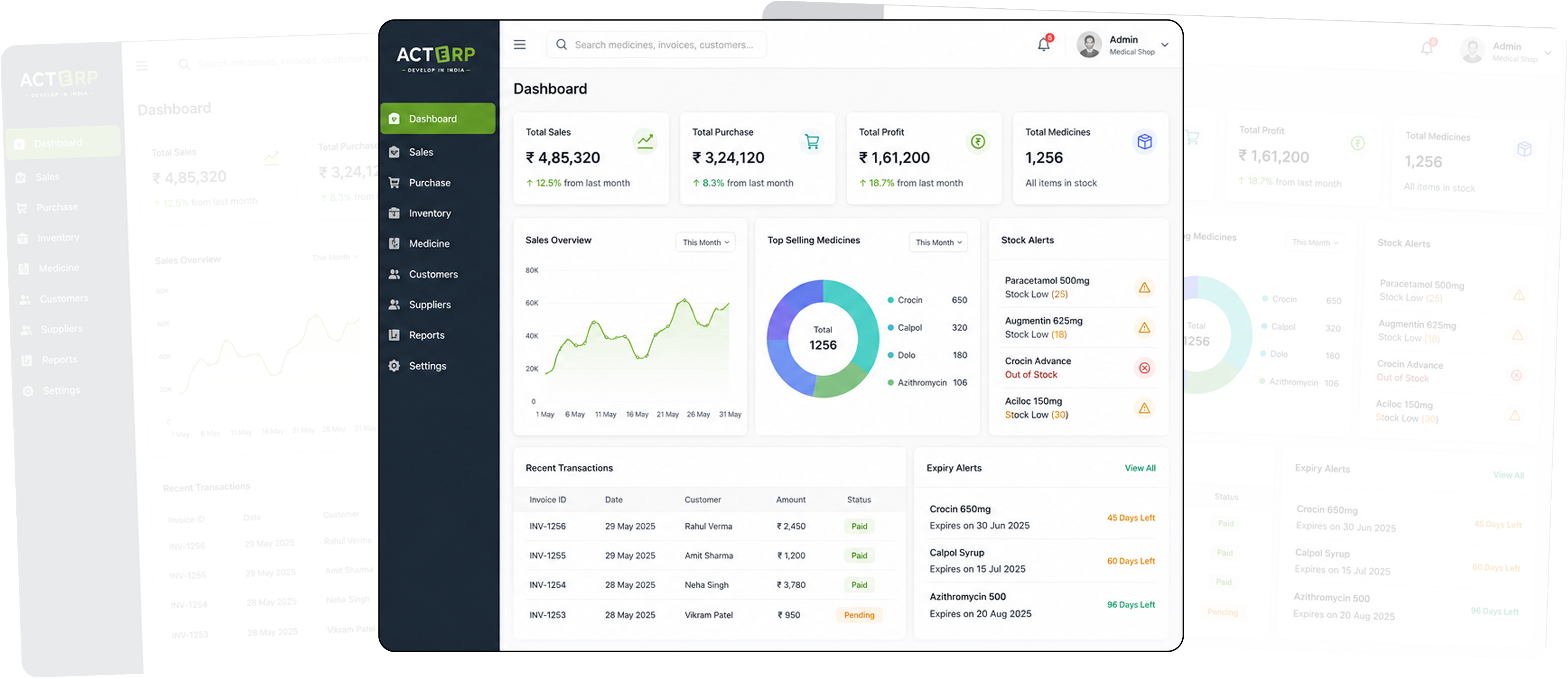This screenshot has height=678, width=1568.
Task: Click the Total Profit rupee icon
Action: [978, 141]
